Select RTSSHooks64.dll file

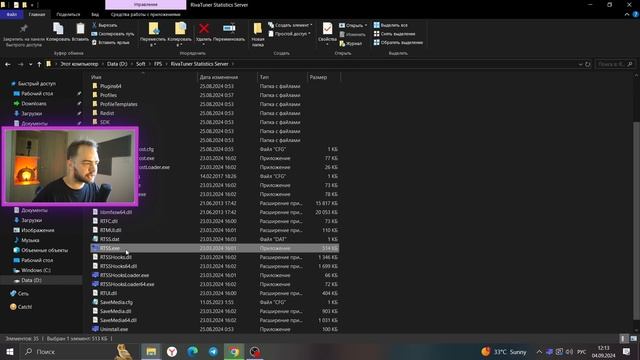tap(118, 266)
